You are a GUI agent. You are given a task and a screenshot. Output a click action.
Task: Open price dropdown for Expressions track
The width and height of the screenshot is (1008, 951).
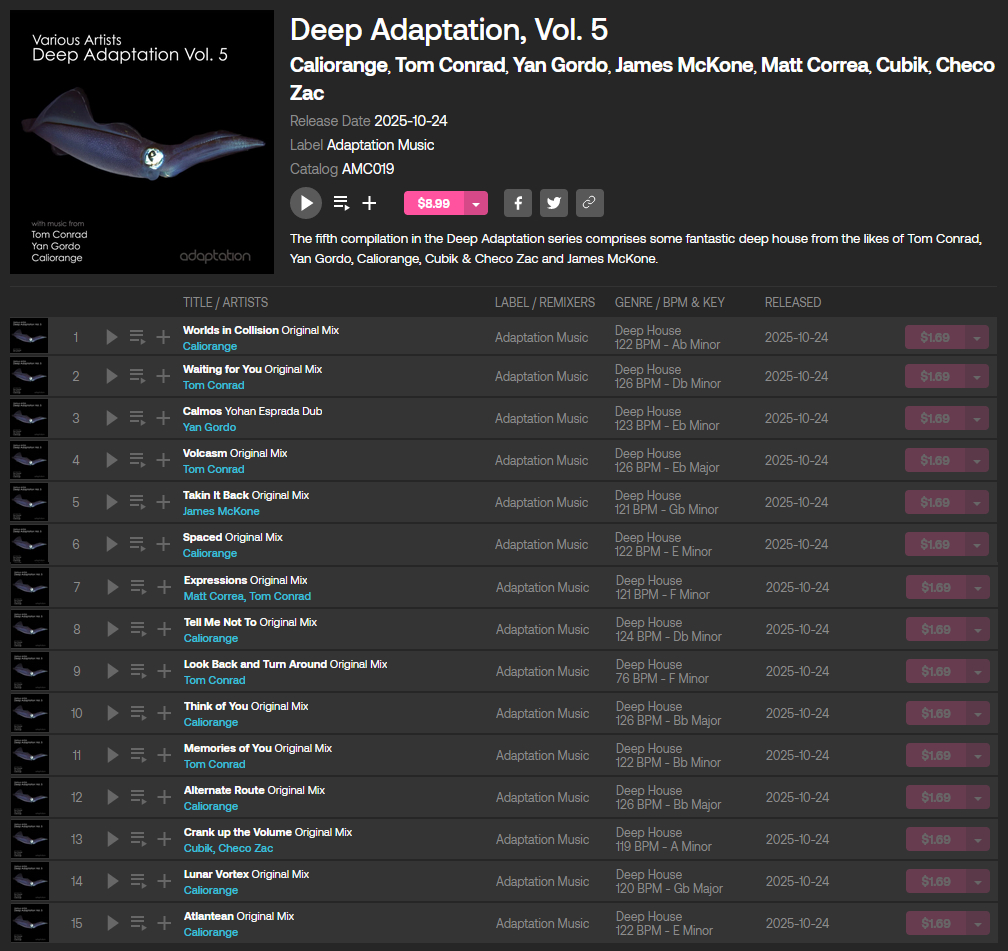[x=976, y=587]
